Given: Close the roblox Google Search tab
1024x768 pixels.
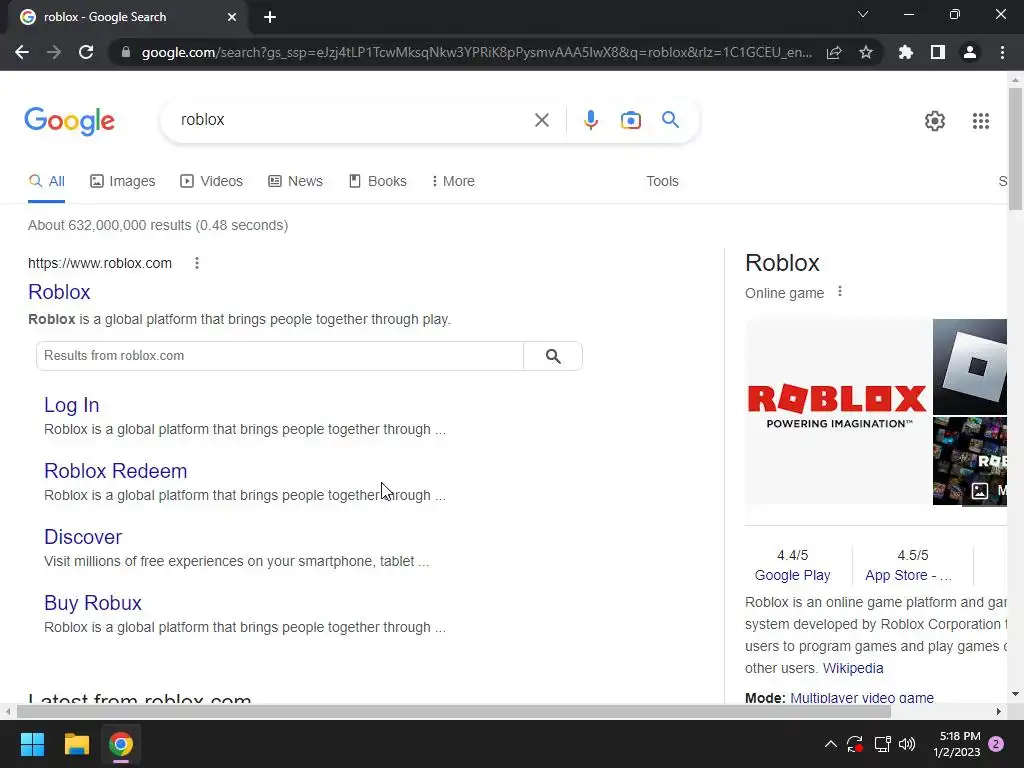Looking at the screenshot, I should [232, 17].
